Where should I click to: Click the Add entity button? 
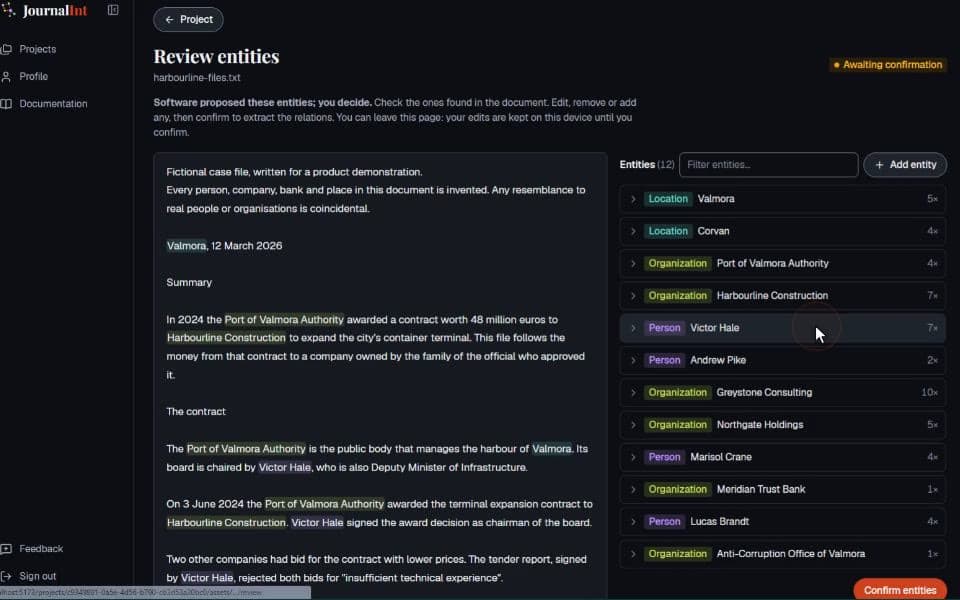(905, 165)
